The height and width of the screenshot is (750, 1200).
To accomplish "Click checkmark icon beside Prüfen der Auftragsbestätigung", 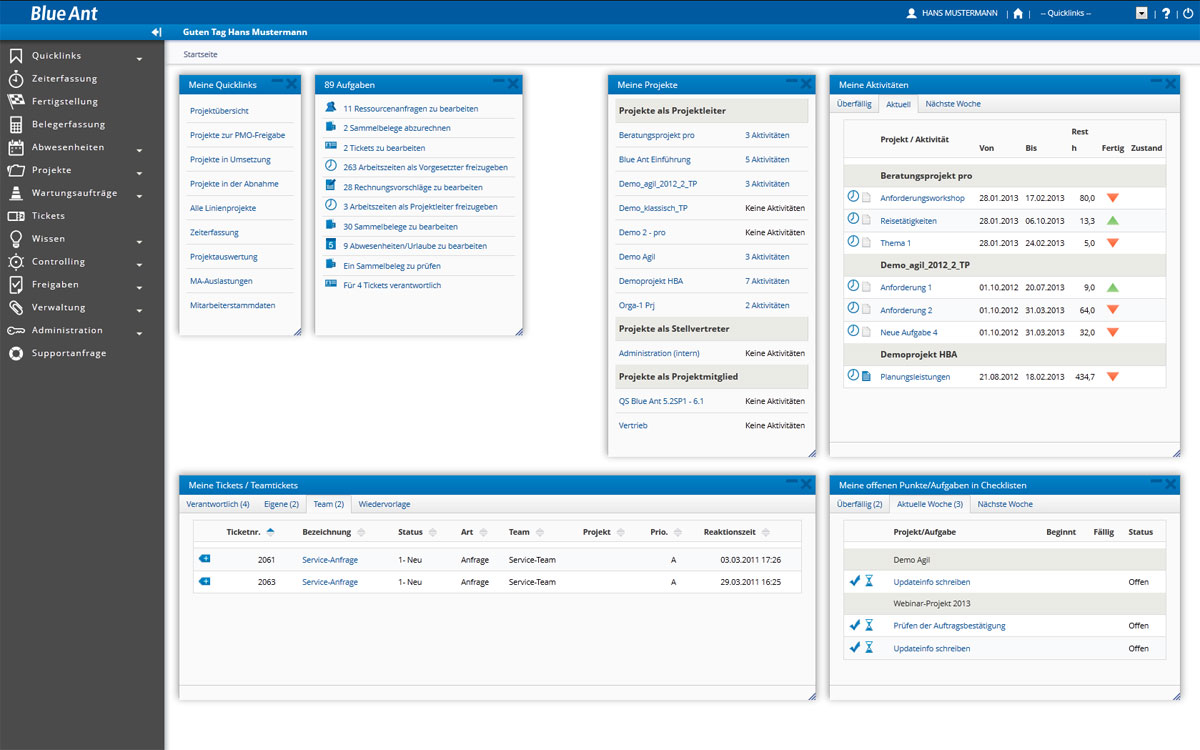I will [854, 625].
